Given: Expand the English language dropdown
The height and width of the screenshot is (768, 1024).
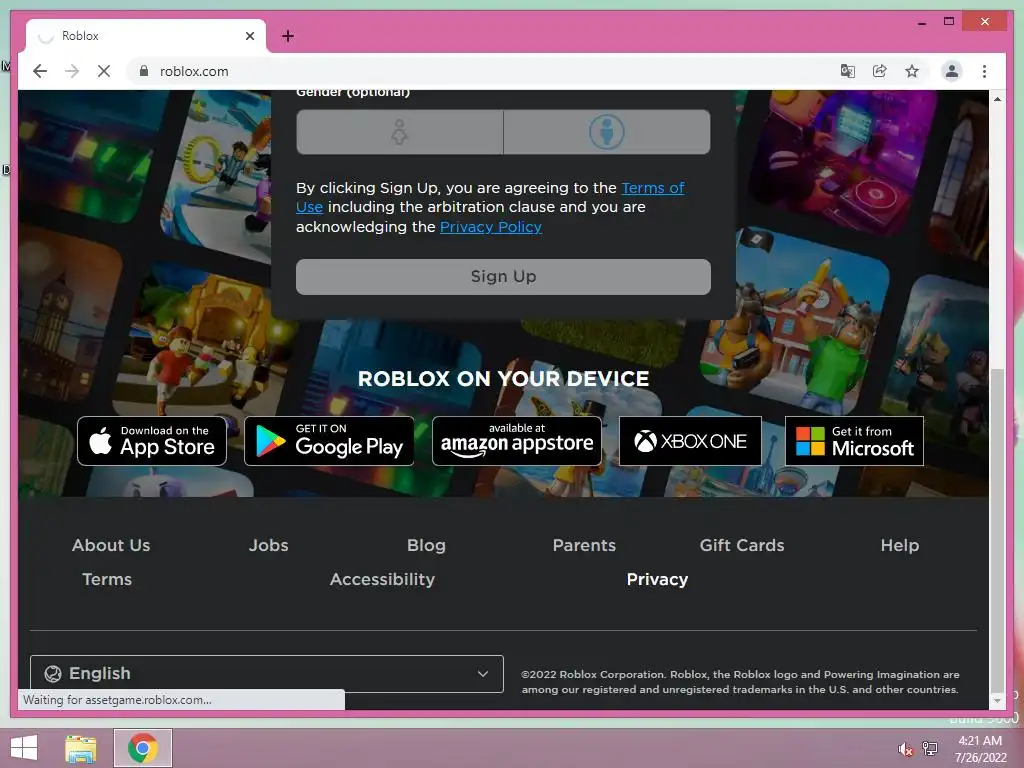Looking at the screenshot, I should (266, 673).
